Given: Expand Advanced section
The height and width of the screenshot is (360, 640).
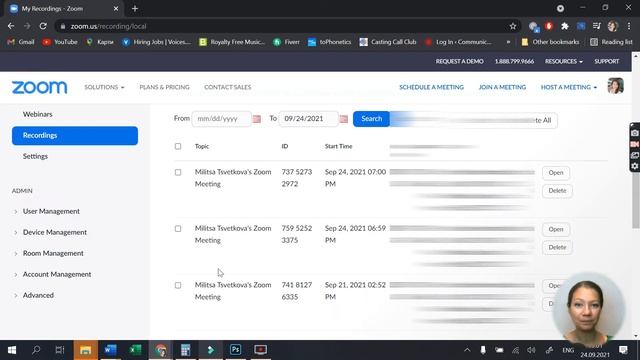Looking at the screenshot, I should pyautogui.click(x=38, y=295).
